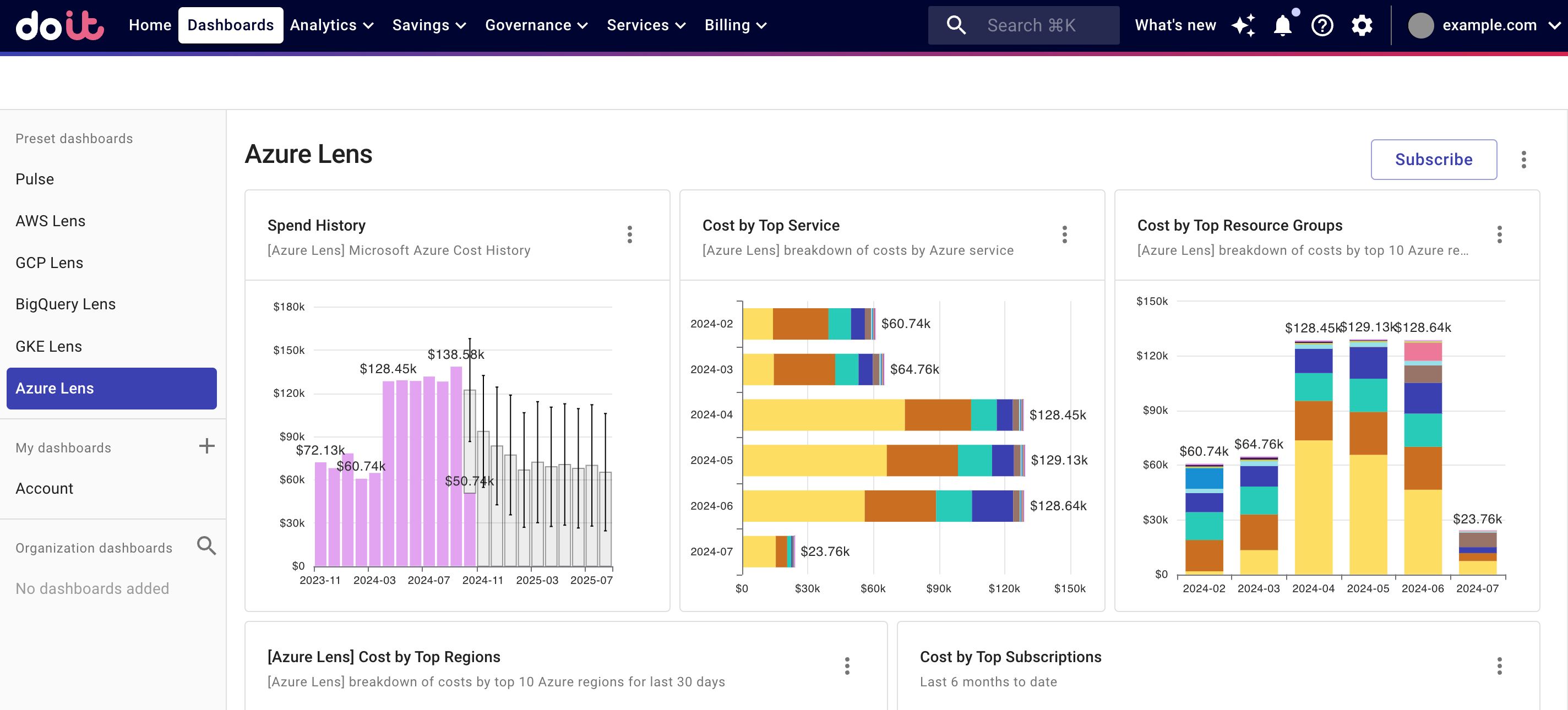Screen dimensions: 1568x710
Task: Click the 'My dashboards' heading
Action: tap(63, 448)
